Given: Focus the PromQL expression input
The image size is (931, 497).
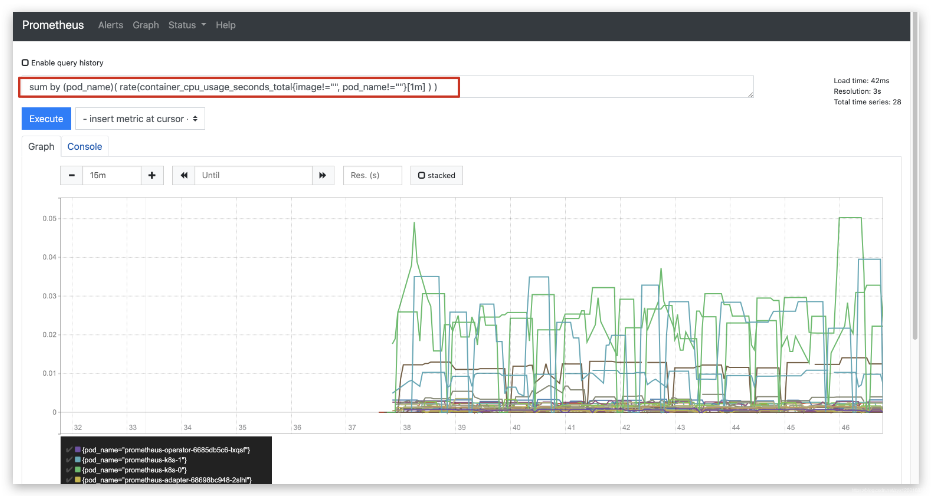Looking at the screenshot, I should [387, 87].
